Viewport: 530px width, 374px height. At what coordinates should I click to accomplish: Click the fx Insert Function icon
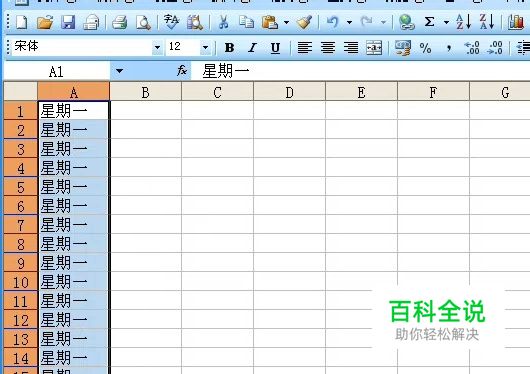click(x=182, y=71)
